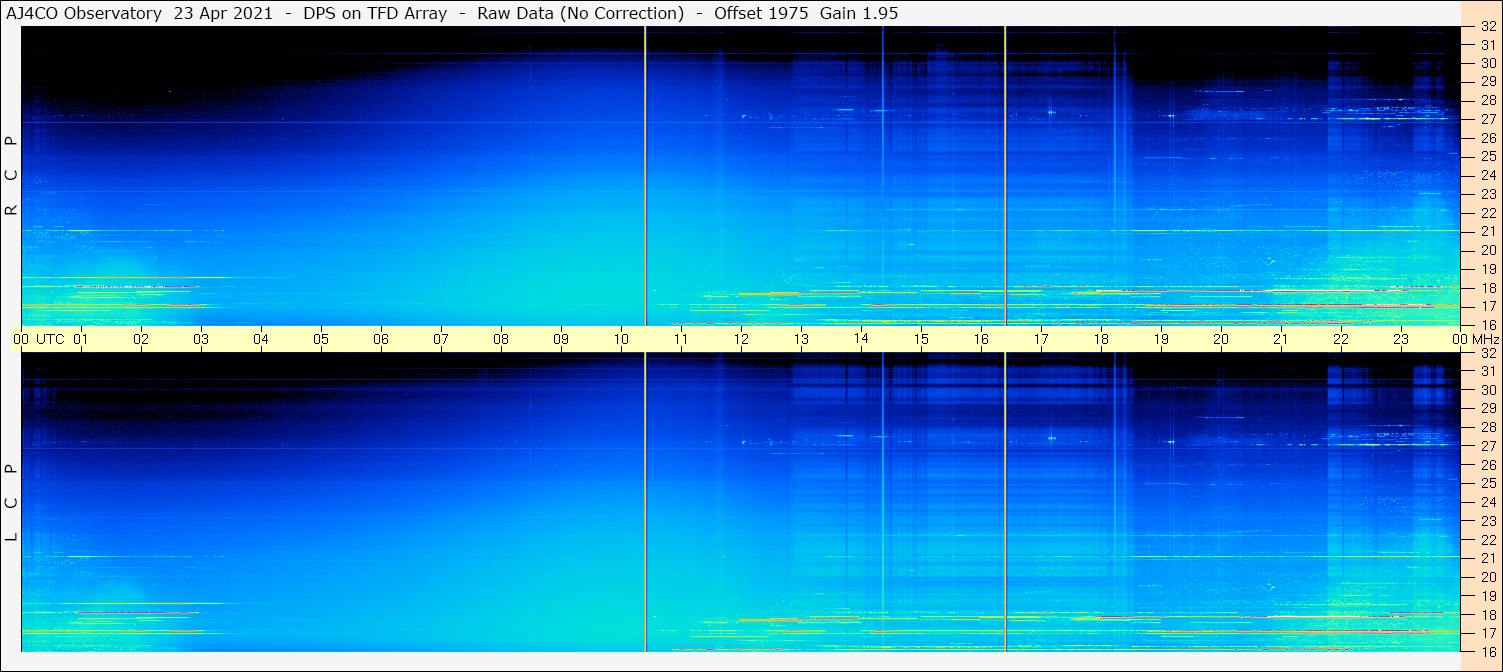Click the '22' hour label on the time axis
Viewport: 1503px width, 672px height.
[1341, 339]
